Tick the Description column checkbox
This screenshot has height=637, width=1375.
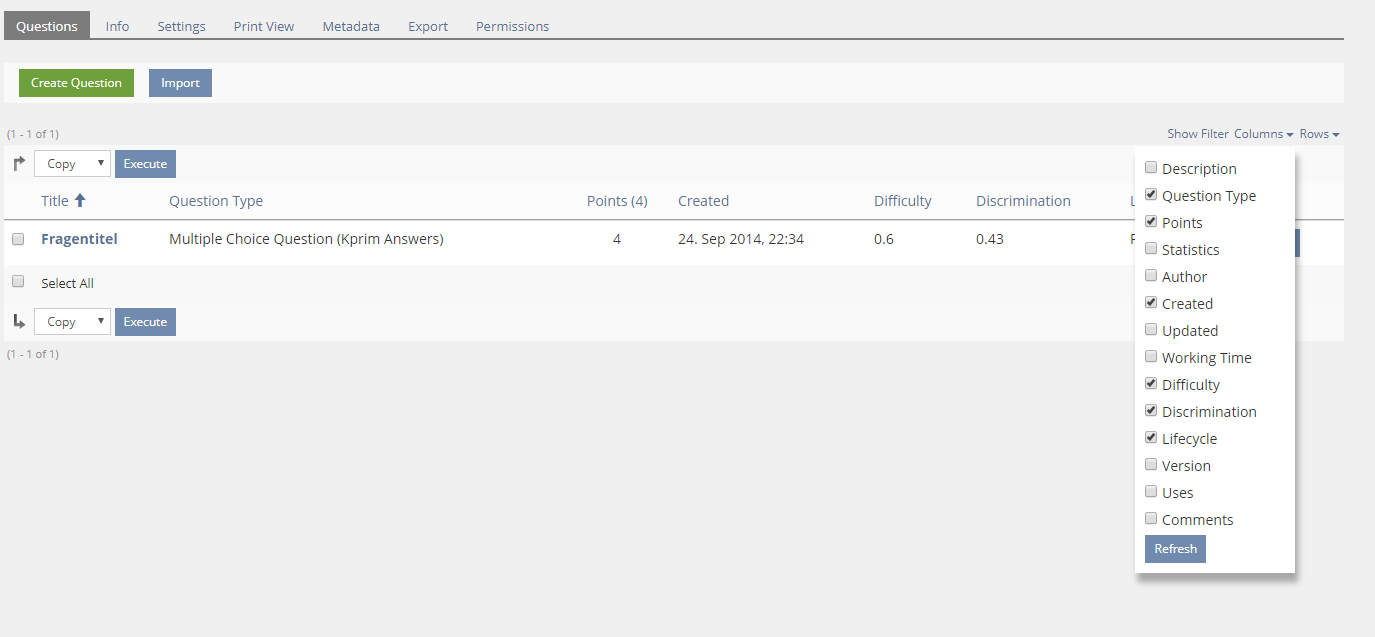tap(1151, 168)
